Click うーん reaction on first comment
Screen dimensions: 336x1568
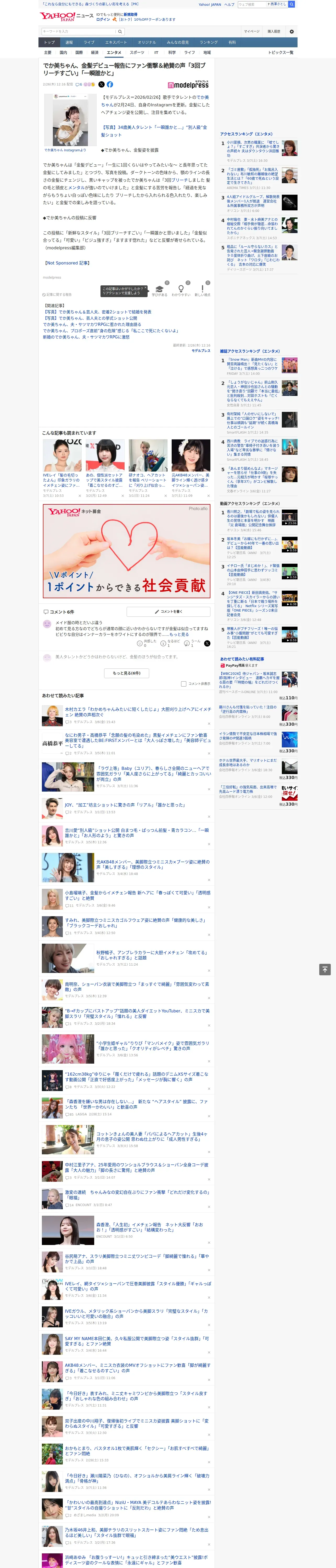coord(192,643)
